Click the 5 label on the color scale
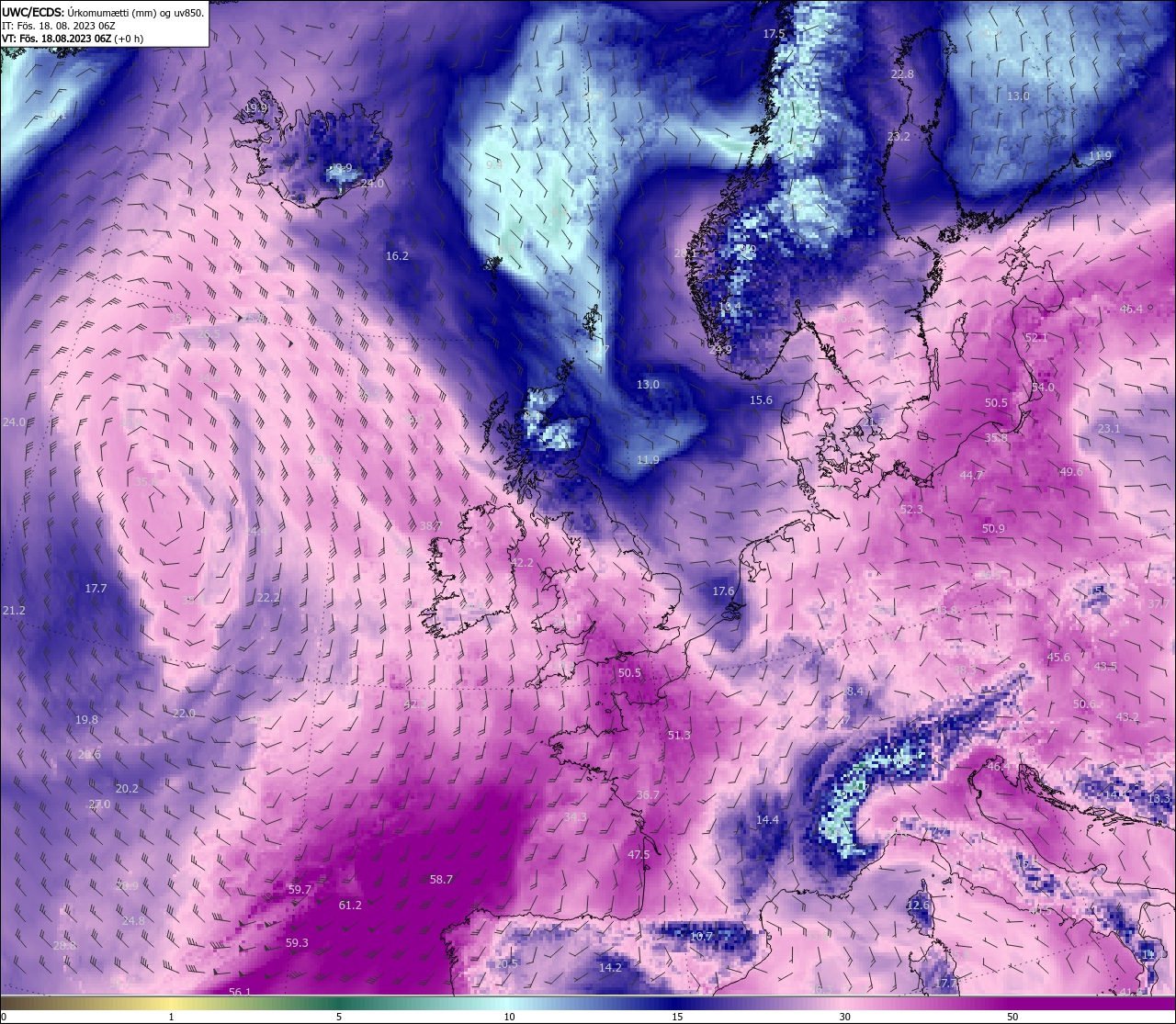Screen dimensions: 1176x1024 click(x=339, y=1017)
